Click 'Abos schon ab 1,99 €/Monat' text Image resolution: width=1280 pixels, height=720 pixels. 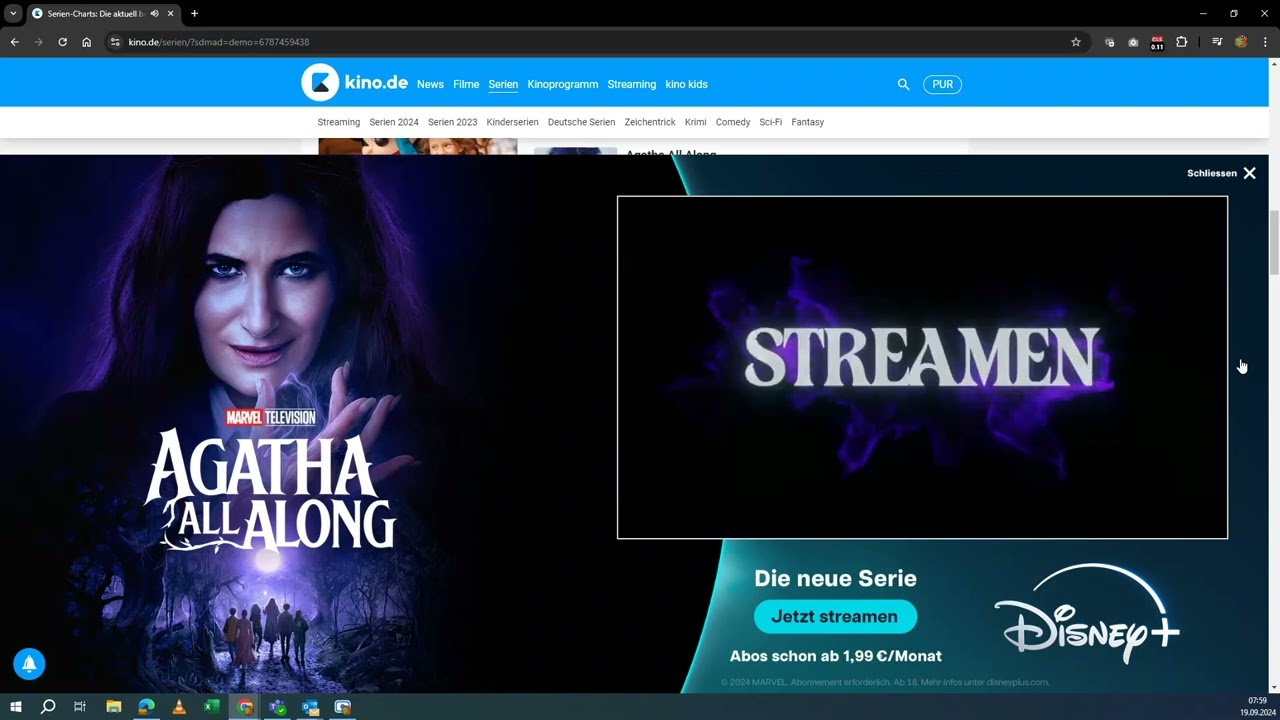click(836, 656)
